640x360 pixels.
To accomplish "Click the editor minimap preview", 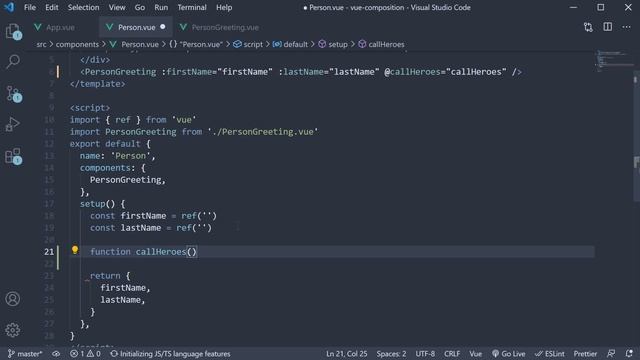I will pos(614,60).
